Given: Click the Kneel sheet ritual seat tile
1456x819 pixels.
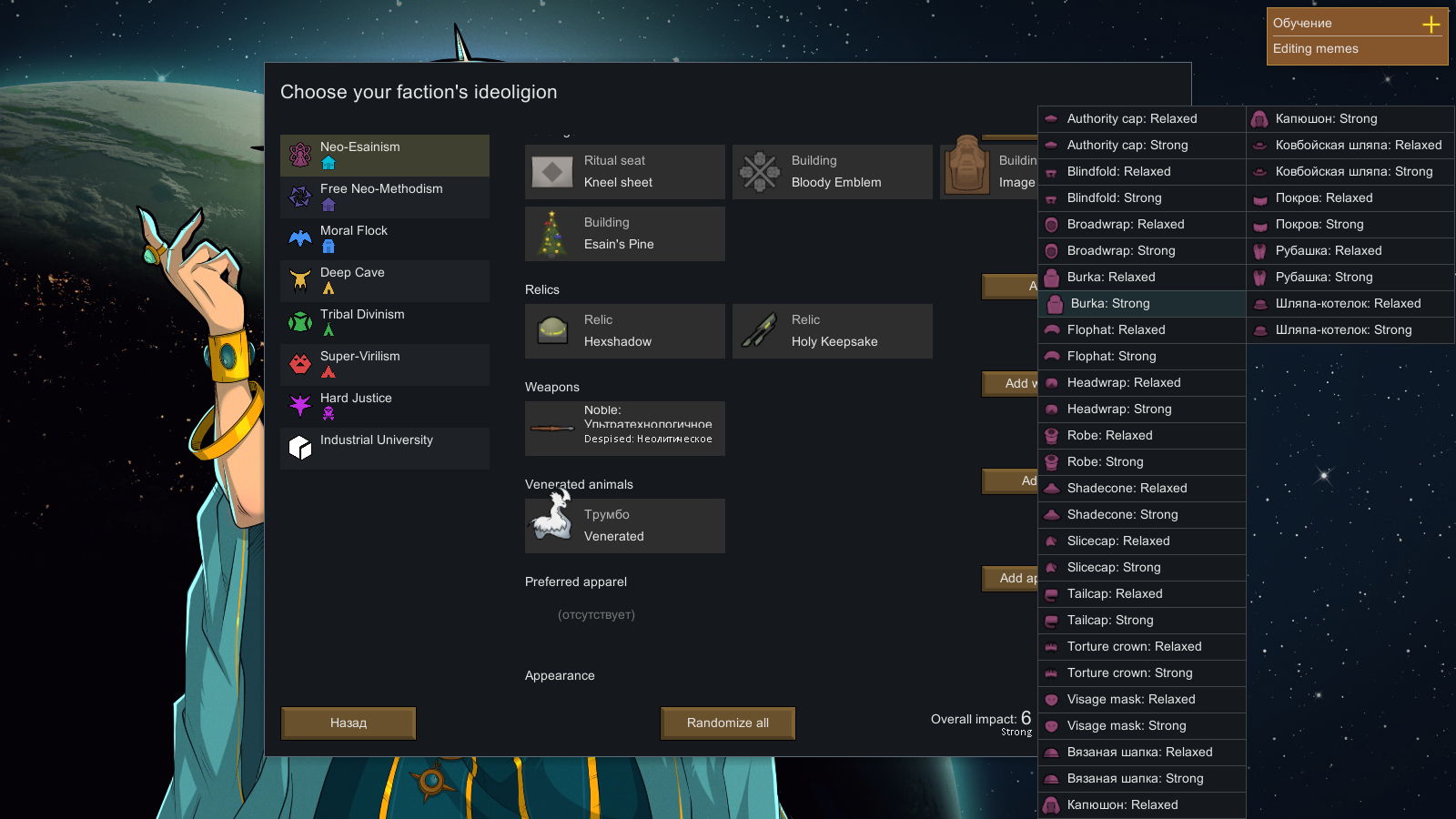Looking at the screenshot, I should coord(625,172).
